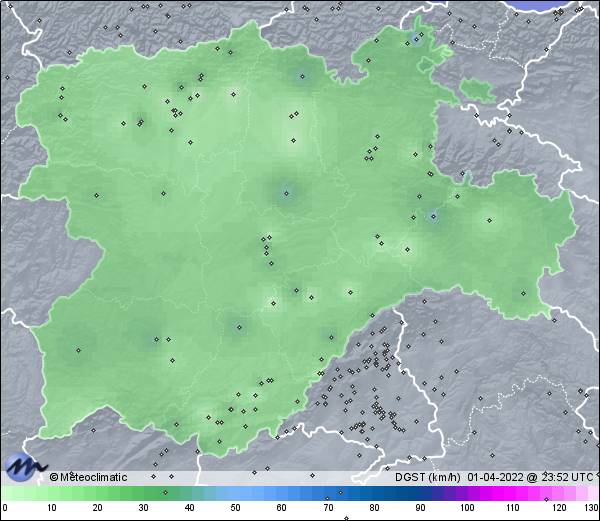Click the scale label 30
This screenshot has width=600, height=521.
(143, 508)
